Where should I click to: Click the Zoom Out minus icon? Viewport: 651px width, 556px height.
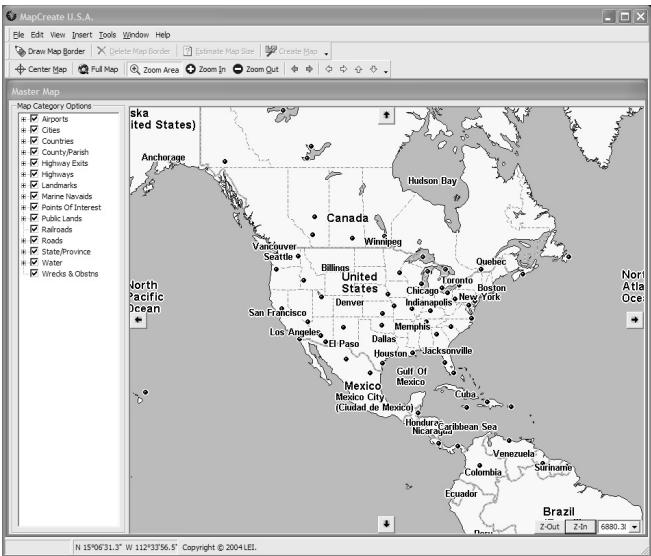pyautogui.click(x=237, y=69)
